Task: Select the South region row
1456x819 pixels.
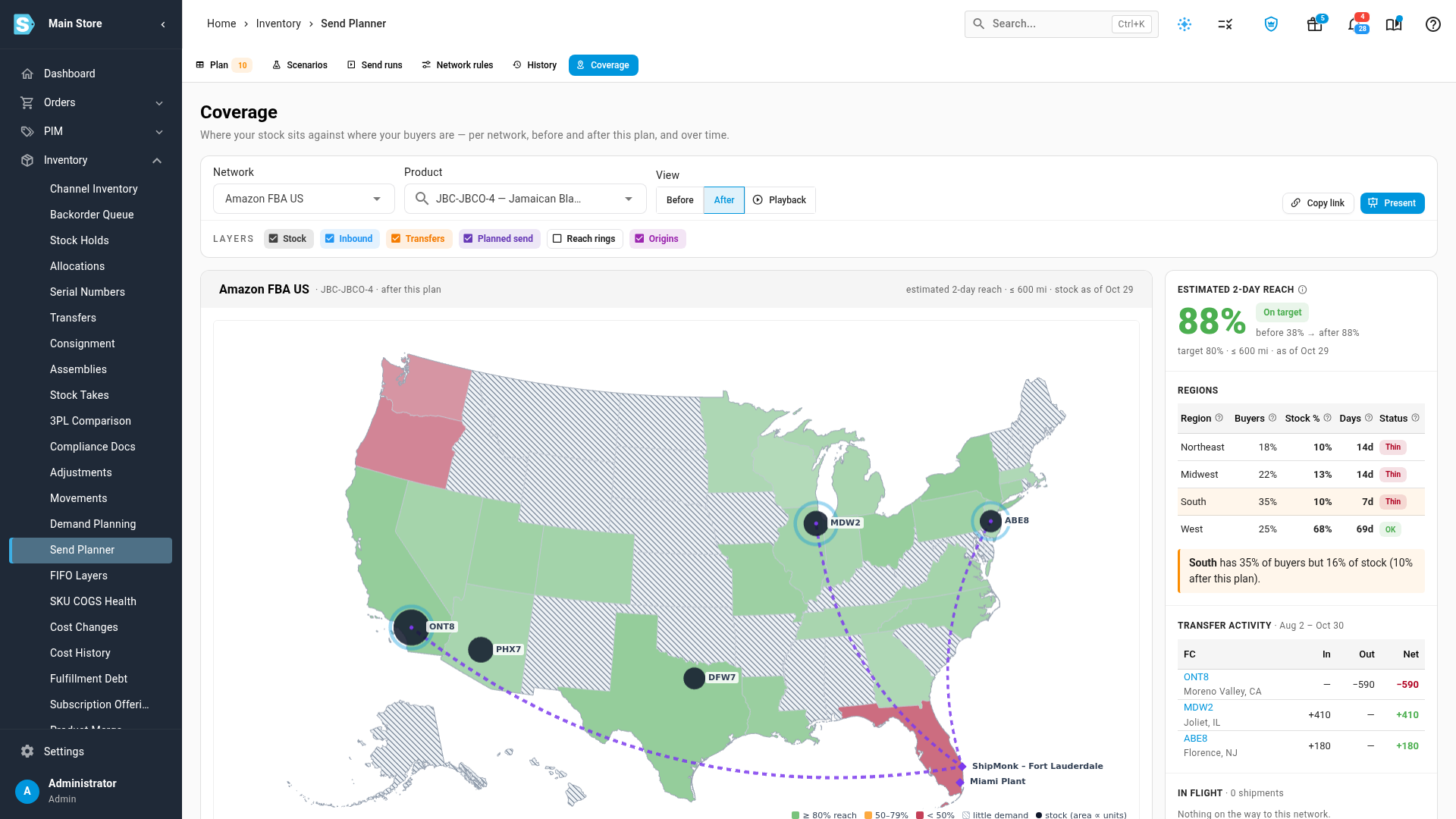Action: point(1301,502)
